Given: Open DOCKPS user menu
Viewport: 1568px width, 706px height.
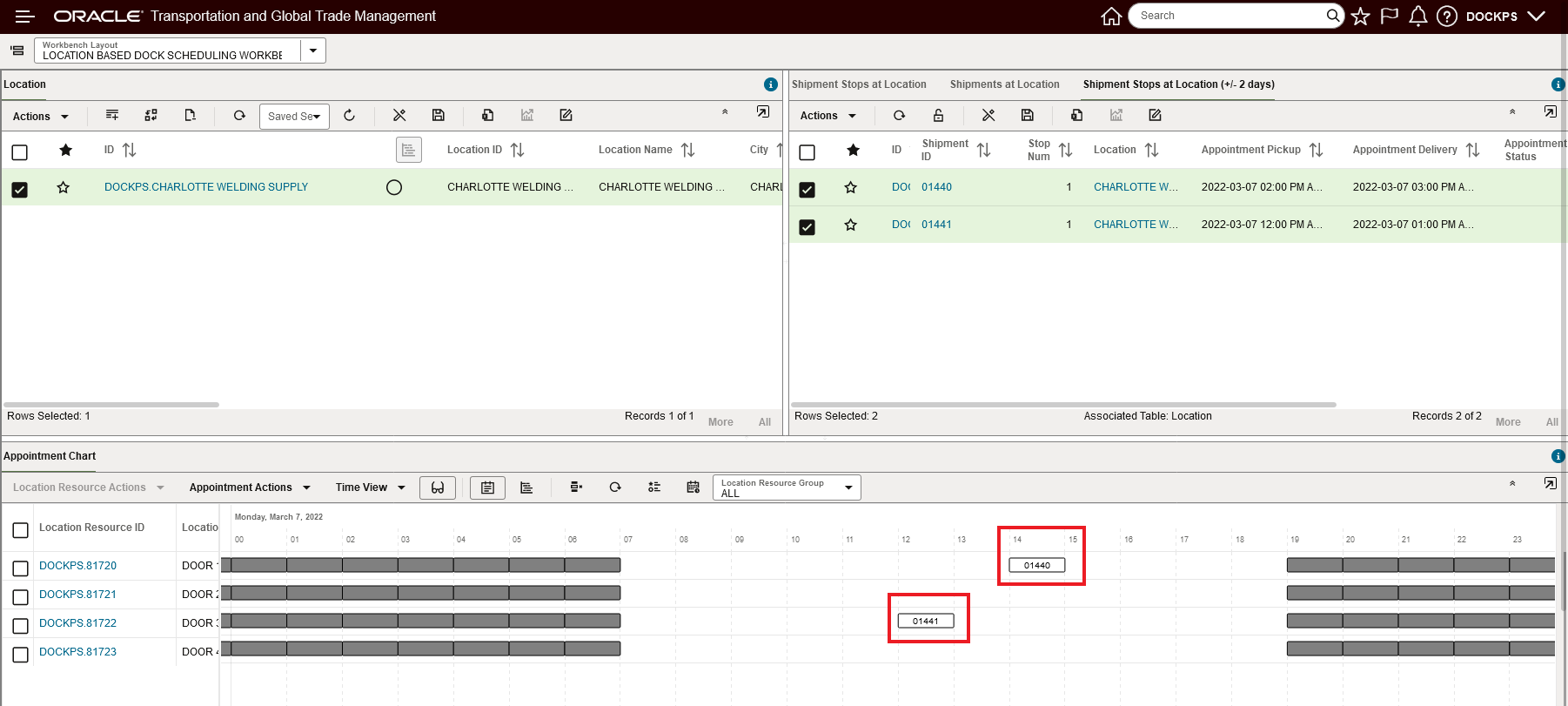Looking at the screenshot, I should 1505,17.
